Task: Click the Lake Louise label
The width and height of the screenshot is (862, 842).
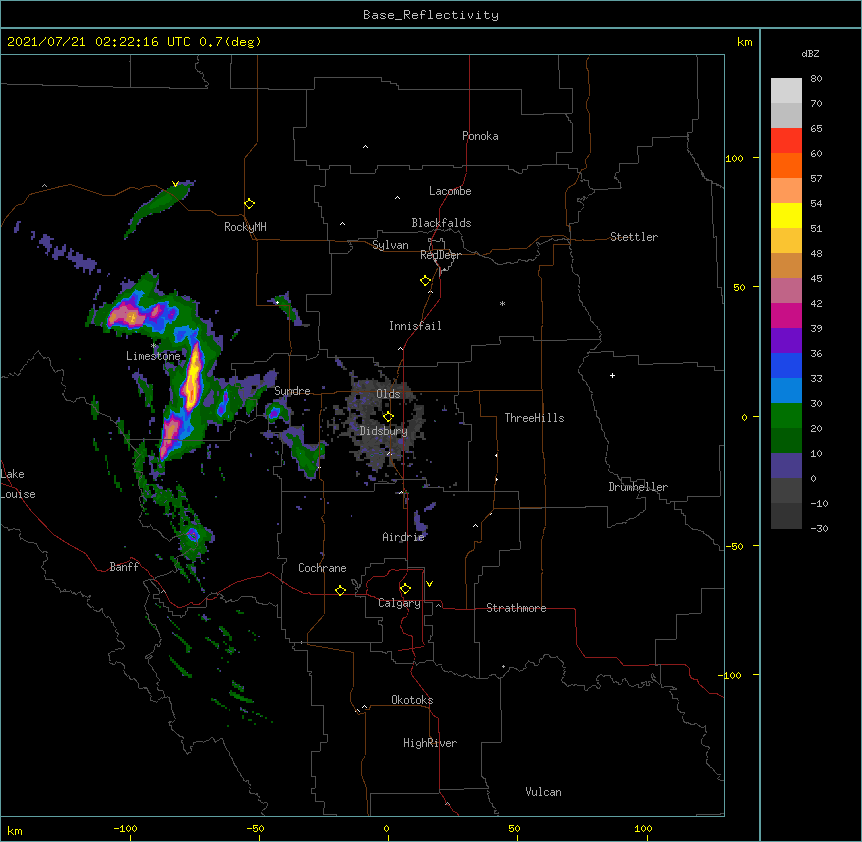Action: (x=18, y=484)
